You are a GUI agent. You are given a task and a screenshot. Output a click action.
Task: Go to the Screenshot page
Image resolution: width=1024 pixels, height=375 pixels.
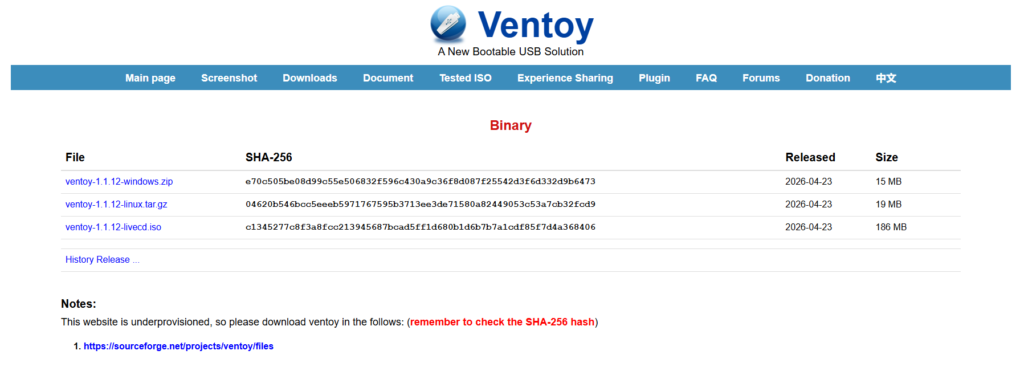pos(229,78)
